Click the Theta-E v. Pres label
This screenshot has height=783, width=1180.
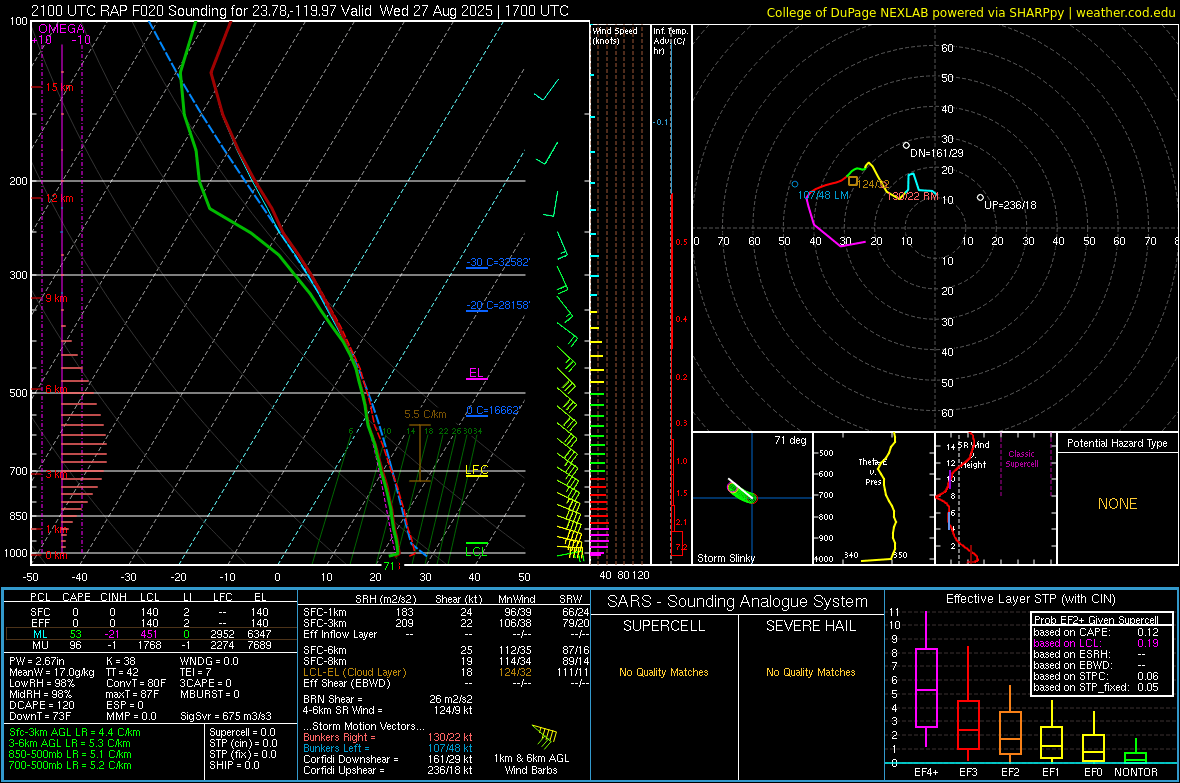873,472
